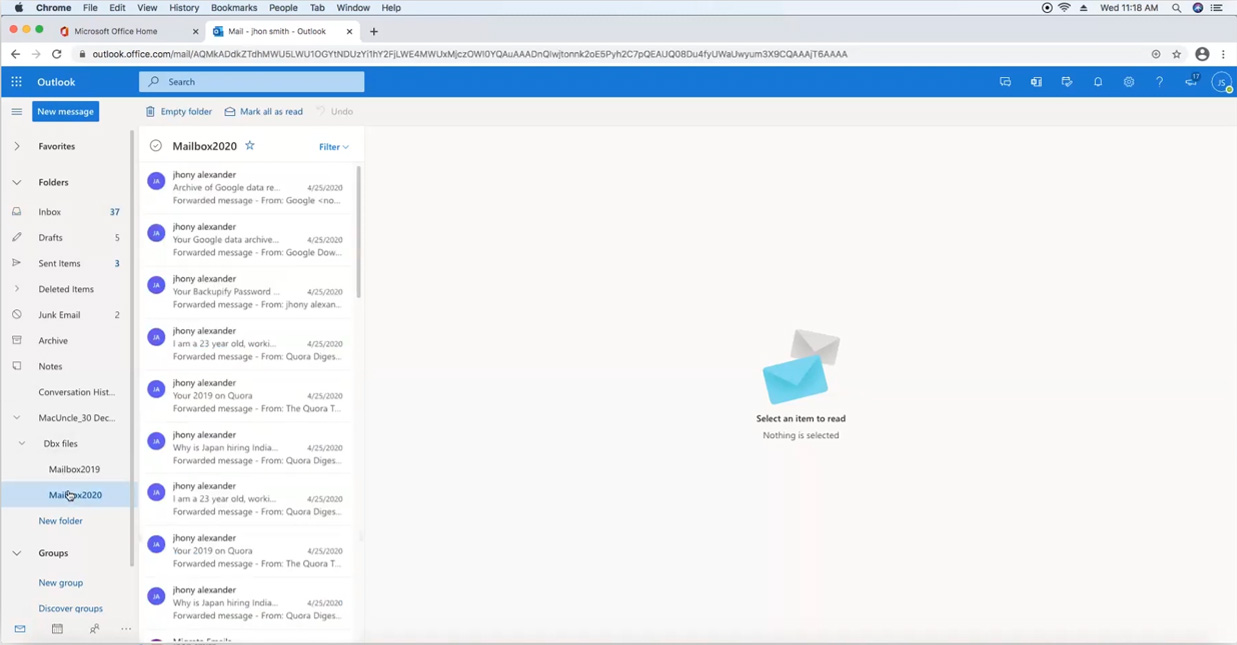Open the notifications bell

pyautogui.click(x=1097, y=82)
